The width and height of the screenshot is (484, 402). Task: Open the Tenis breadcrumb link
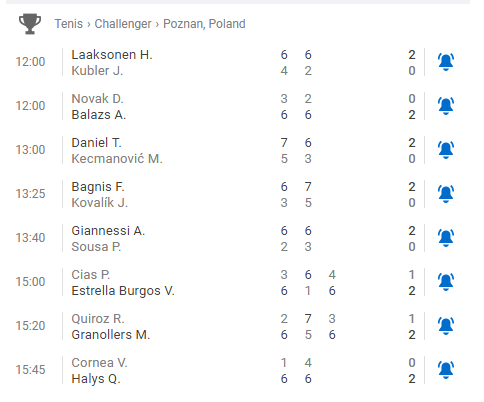pyautogui.click(x=69, y=24)
